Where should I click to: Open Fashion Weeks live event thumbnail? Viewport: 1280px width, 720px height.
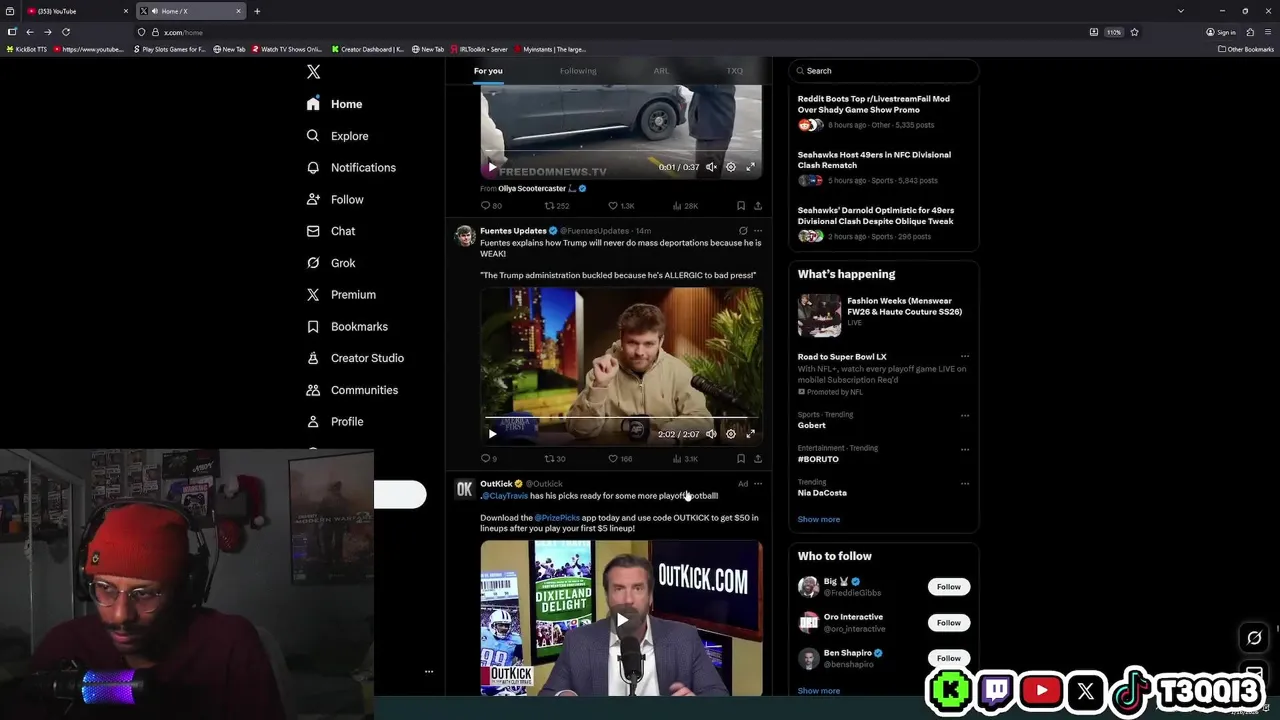click(x=819, y=316)
